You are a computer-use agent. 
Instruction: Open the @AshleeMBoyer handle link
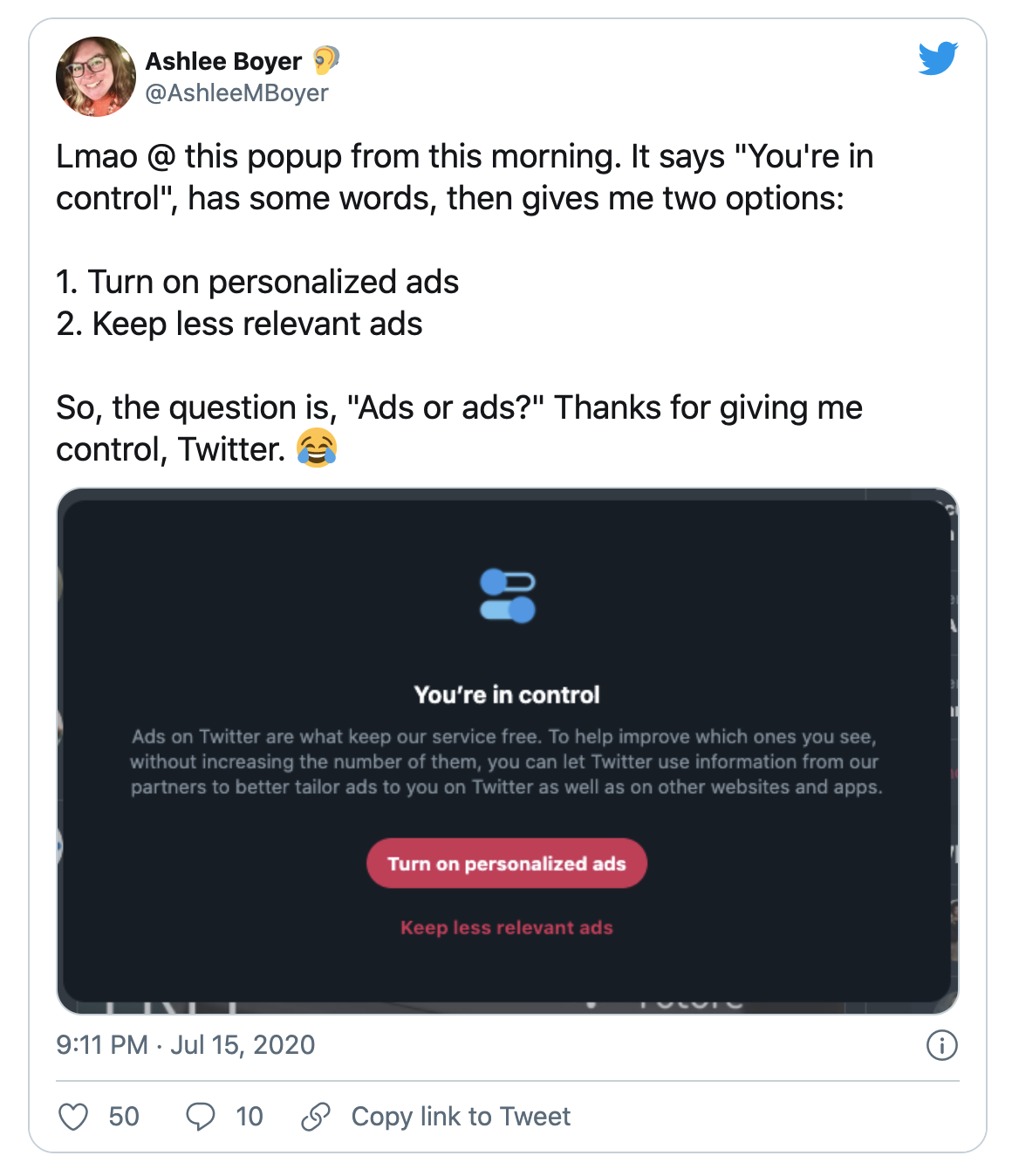(236, 92)
